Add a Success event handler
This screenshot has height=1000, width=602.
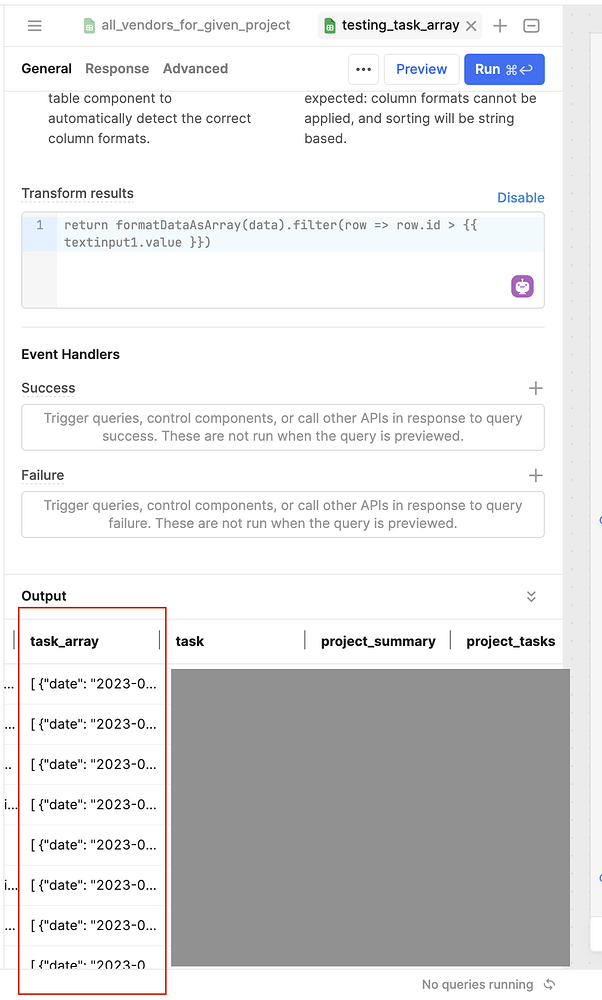tap(536, 388)
